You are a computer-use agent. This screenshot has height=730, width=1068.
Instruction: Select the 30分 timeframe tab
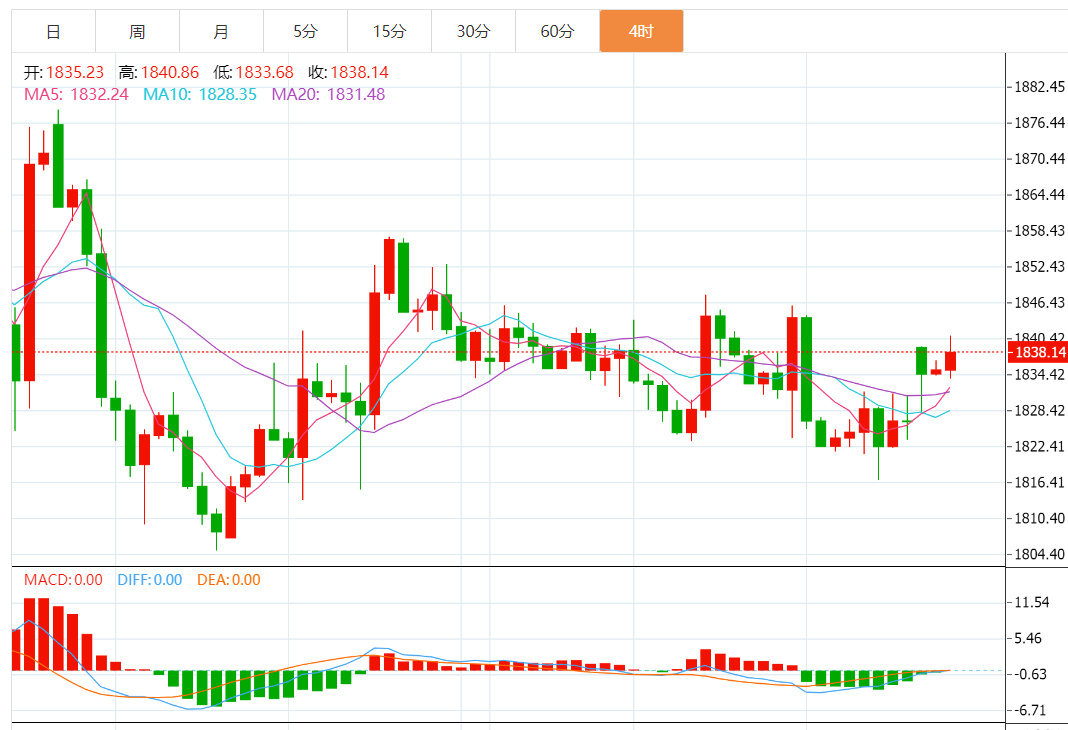473,31
